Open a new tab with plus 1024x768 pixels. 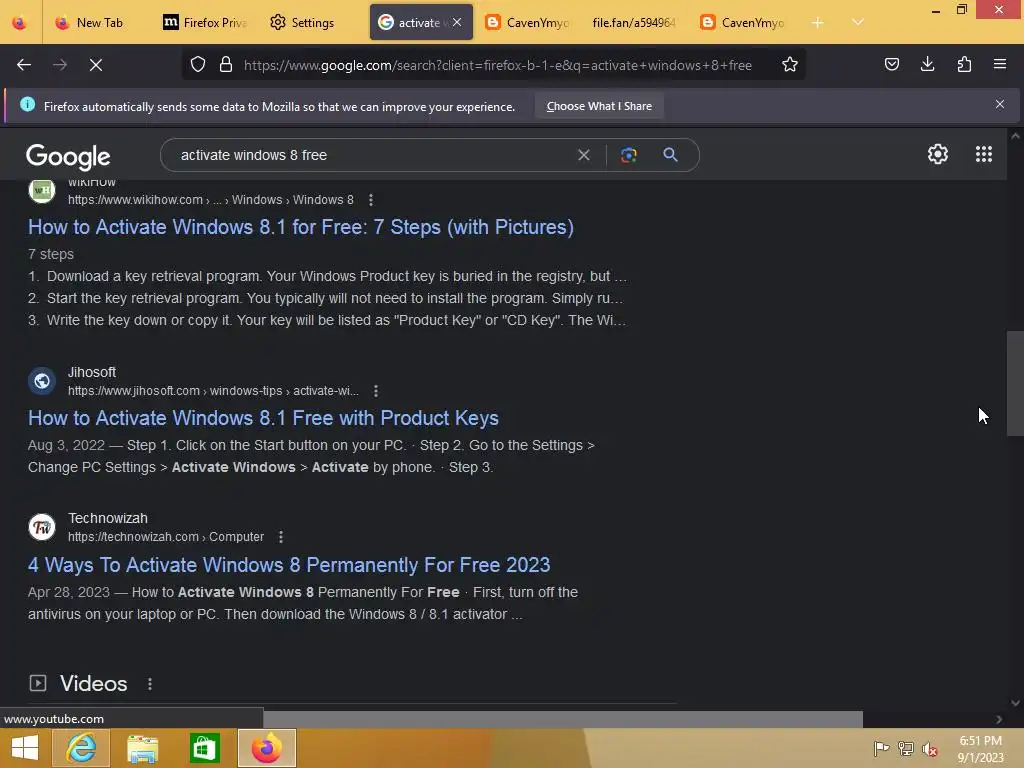(818, 22)
